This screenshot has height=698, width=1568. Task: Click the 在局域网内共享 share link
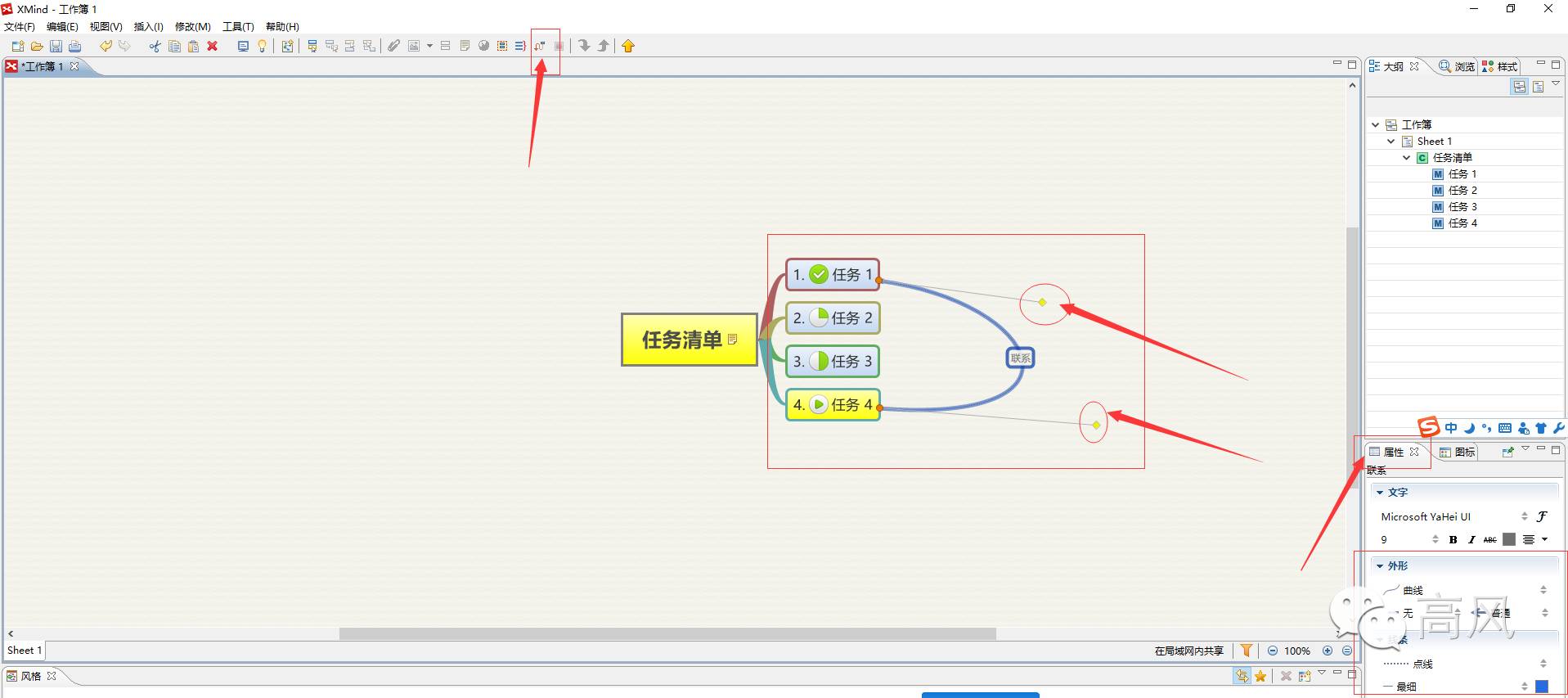click(1189, 651)
